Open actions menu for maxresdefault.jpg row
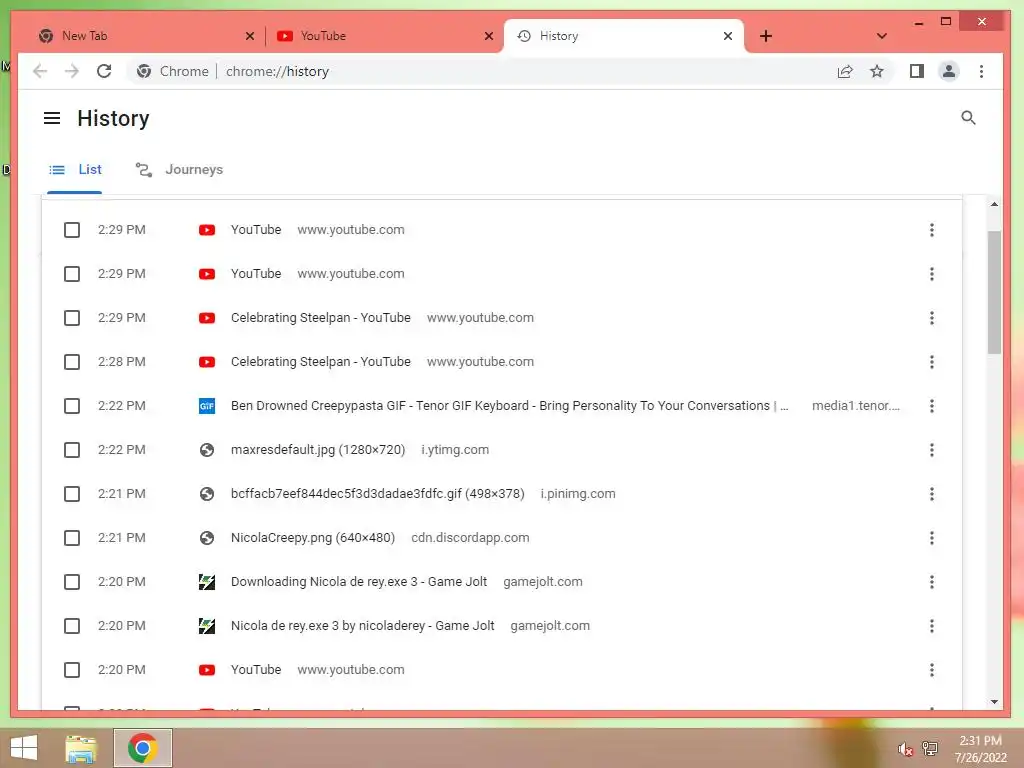Image resolution: width=1024 pixels, height=768 pixels. pos(932,450)
